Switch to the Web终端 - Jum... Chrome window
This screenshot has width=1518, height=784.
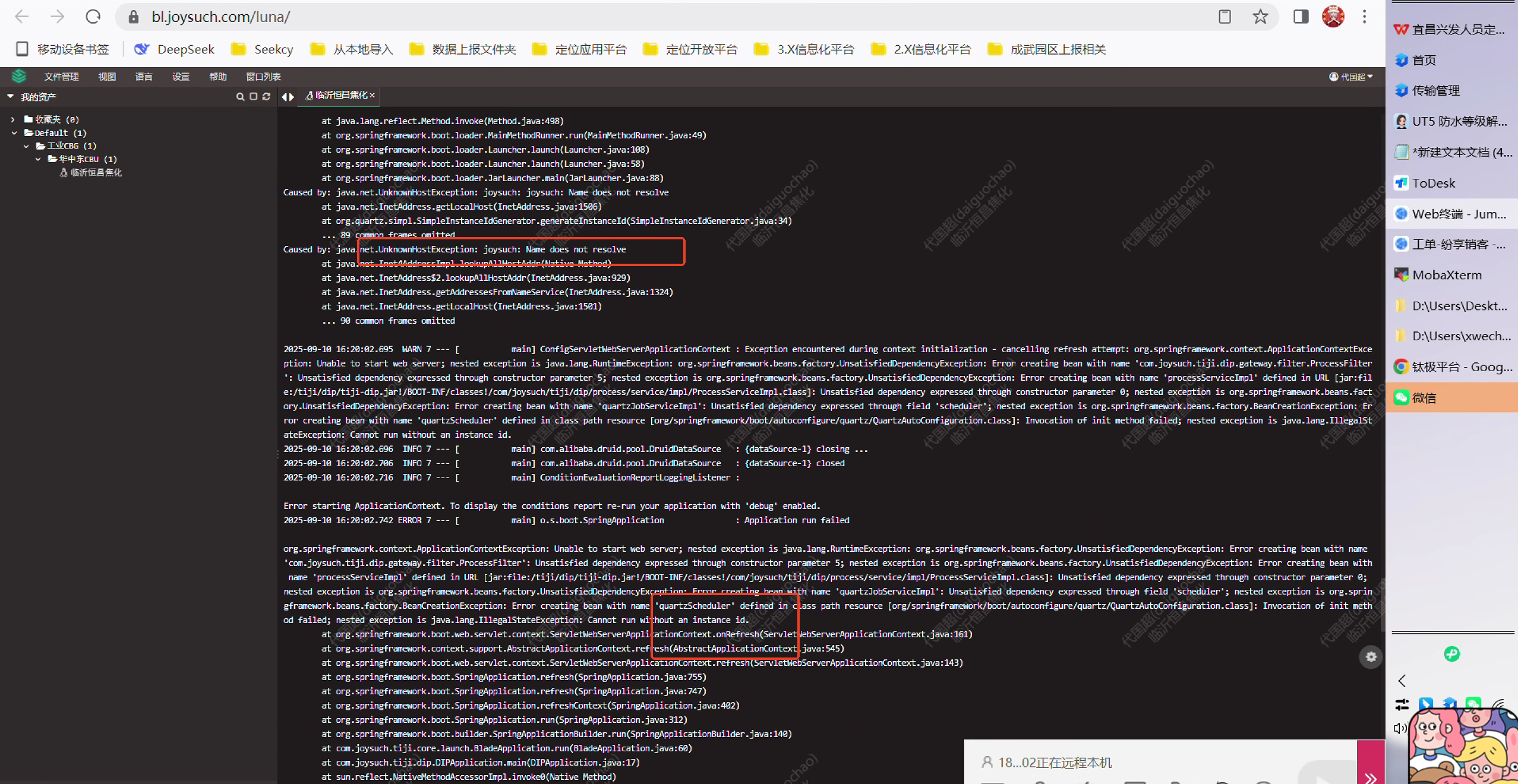click(x=1452, y=214)
